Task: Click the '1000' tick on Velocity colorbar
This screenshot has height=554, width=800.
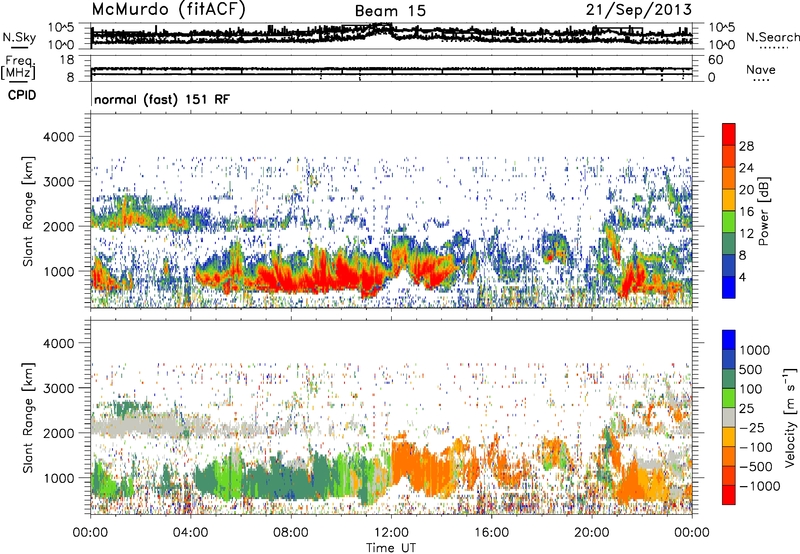Action: (x=754, y=350)
